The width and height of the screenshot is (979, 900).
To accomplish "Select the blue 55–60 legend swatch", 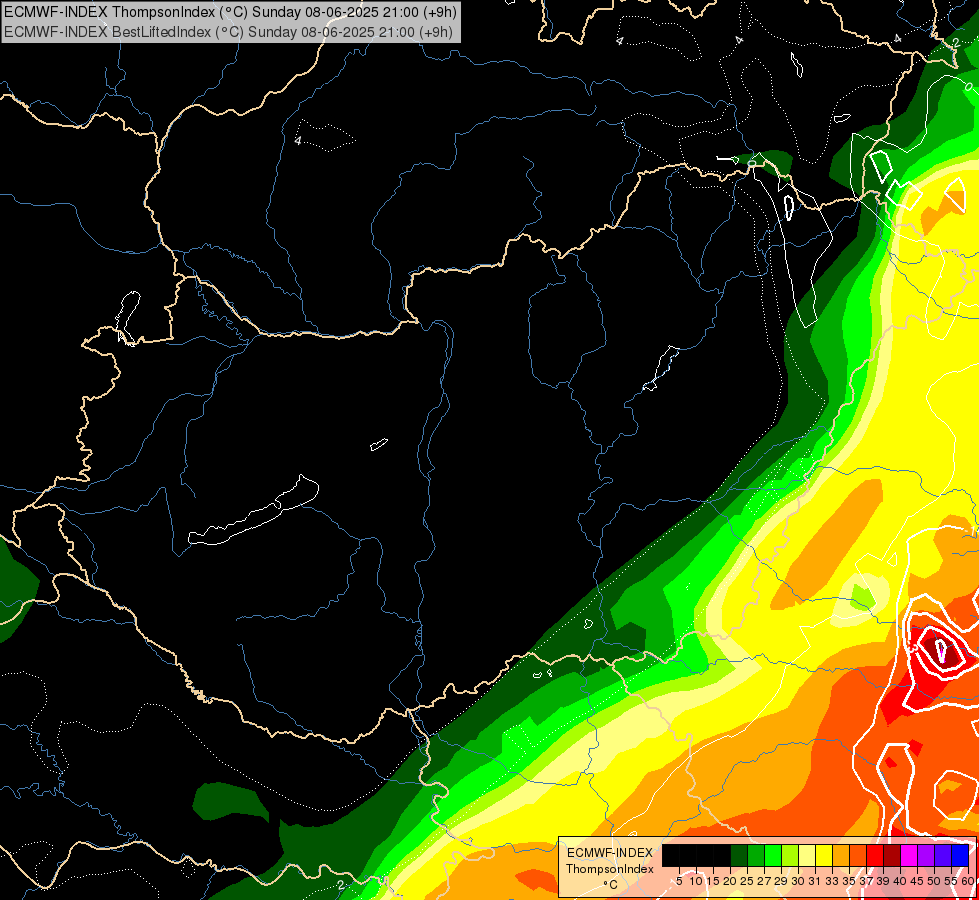I will pyautogui.click(x=960, y=855).
